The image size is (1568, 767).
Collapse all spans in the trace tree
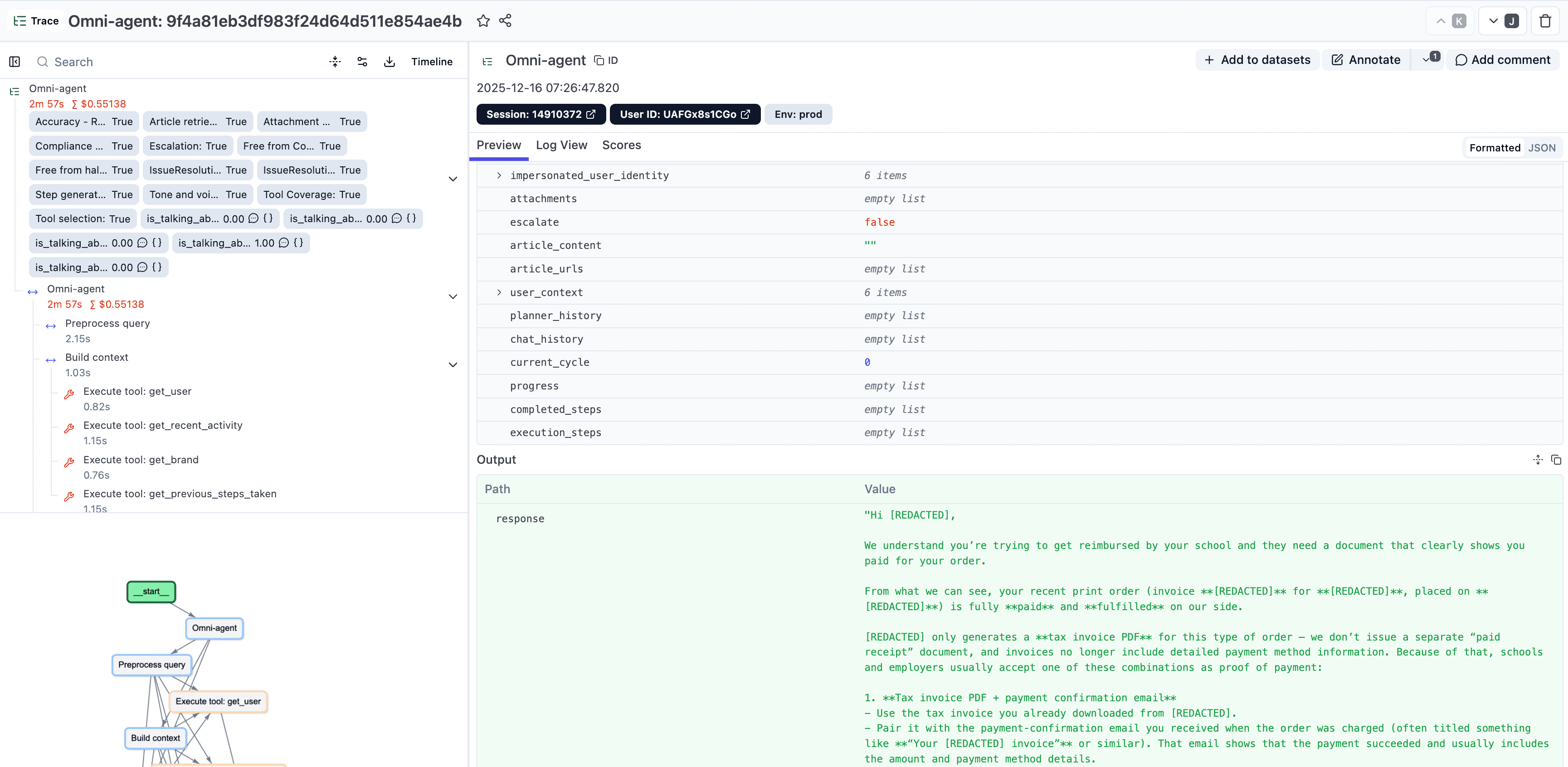coord(335,62)
